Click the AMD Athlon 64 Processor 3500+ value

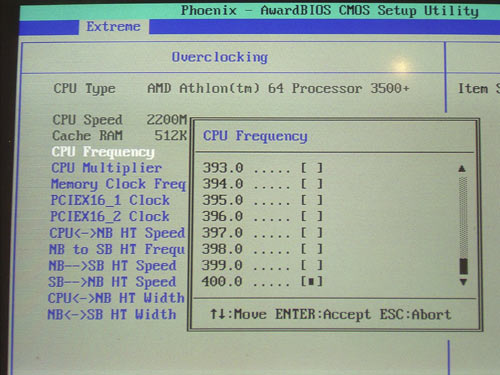(278, 88)
